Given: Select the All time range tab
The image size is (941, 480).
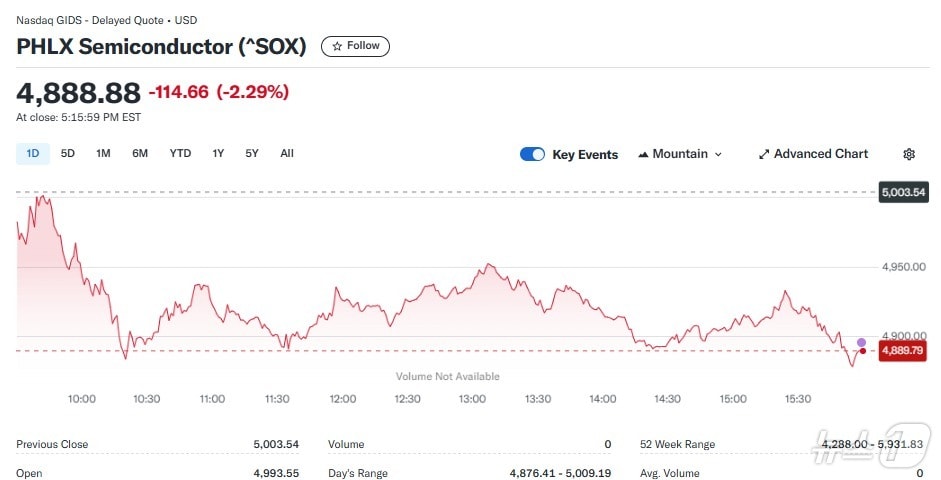Looking at the screenshot, I should click(287, 153).
